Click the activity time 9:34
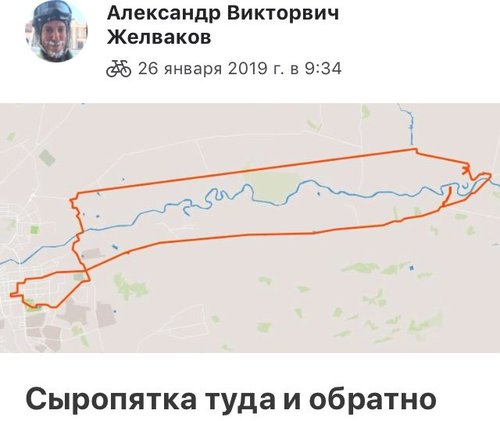The height and width of the screenshot is (421, 500). click(323, 69)
